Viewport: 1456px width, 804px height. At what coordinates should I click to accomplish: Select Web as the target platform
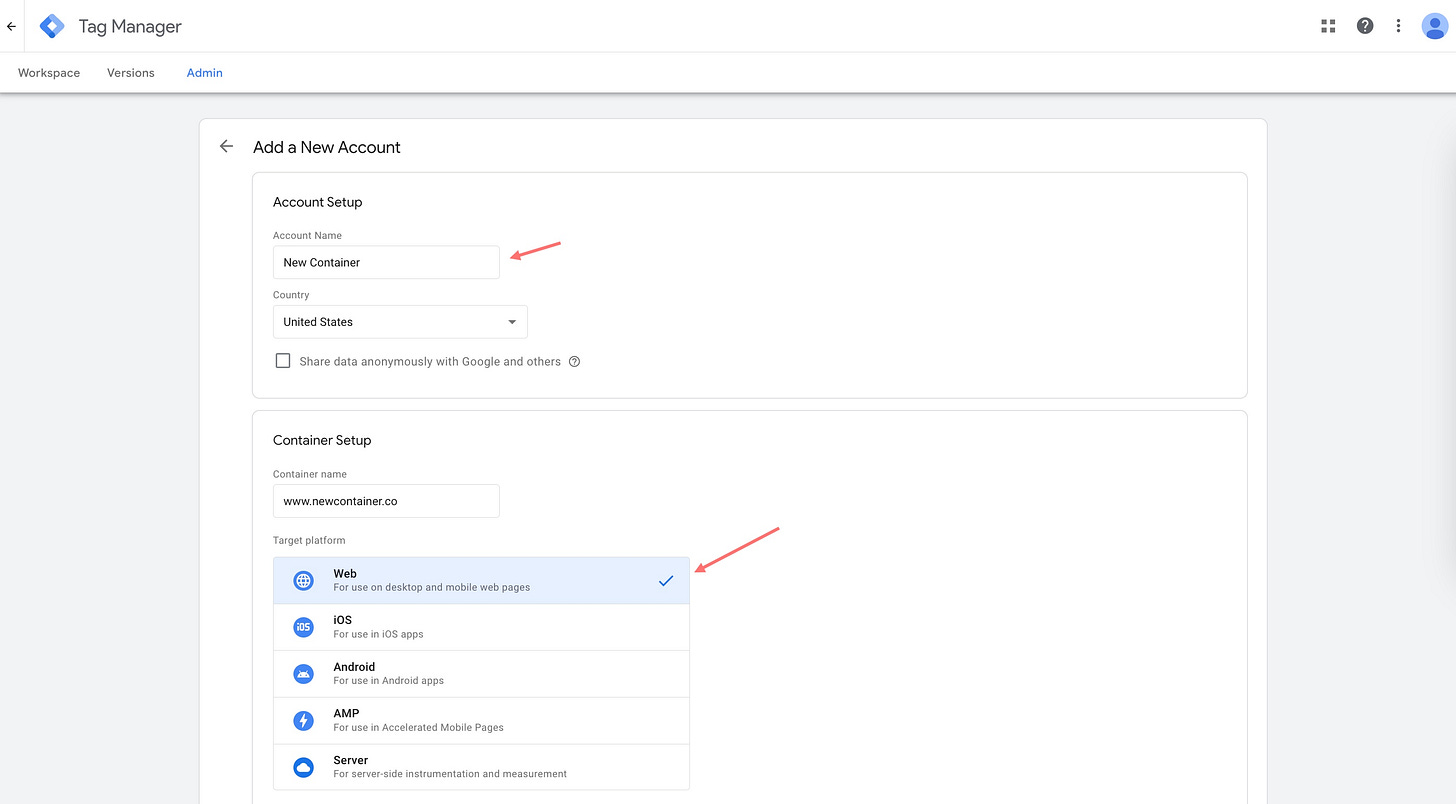click(481, 580)
